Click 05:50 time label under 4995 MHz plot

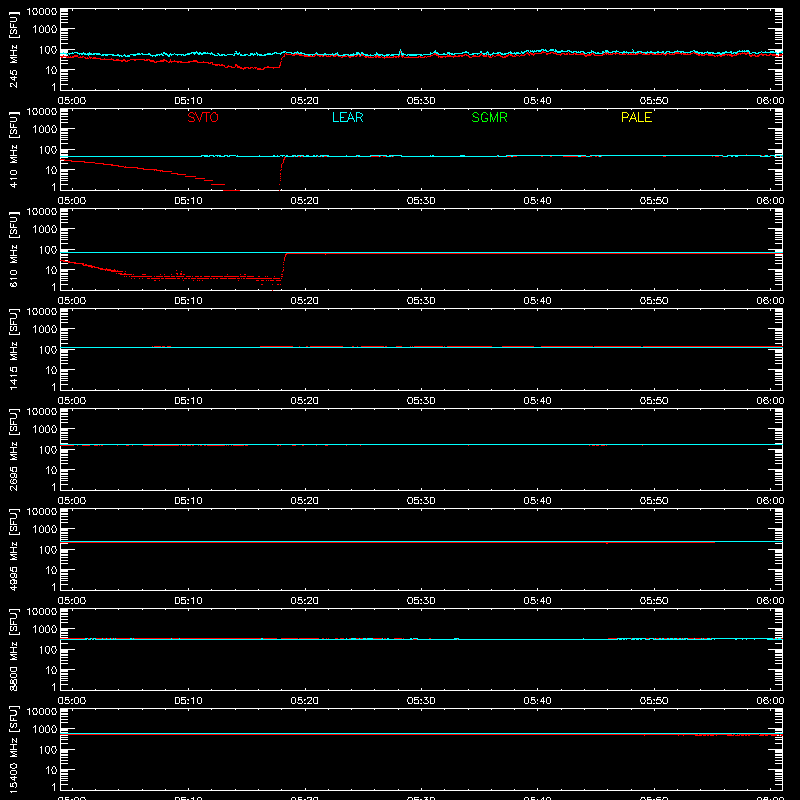[x=654, y=601]
